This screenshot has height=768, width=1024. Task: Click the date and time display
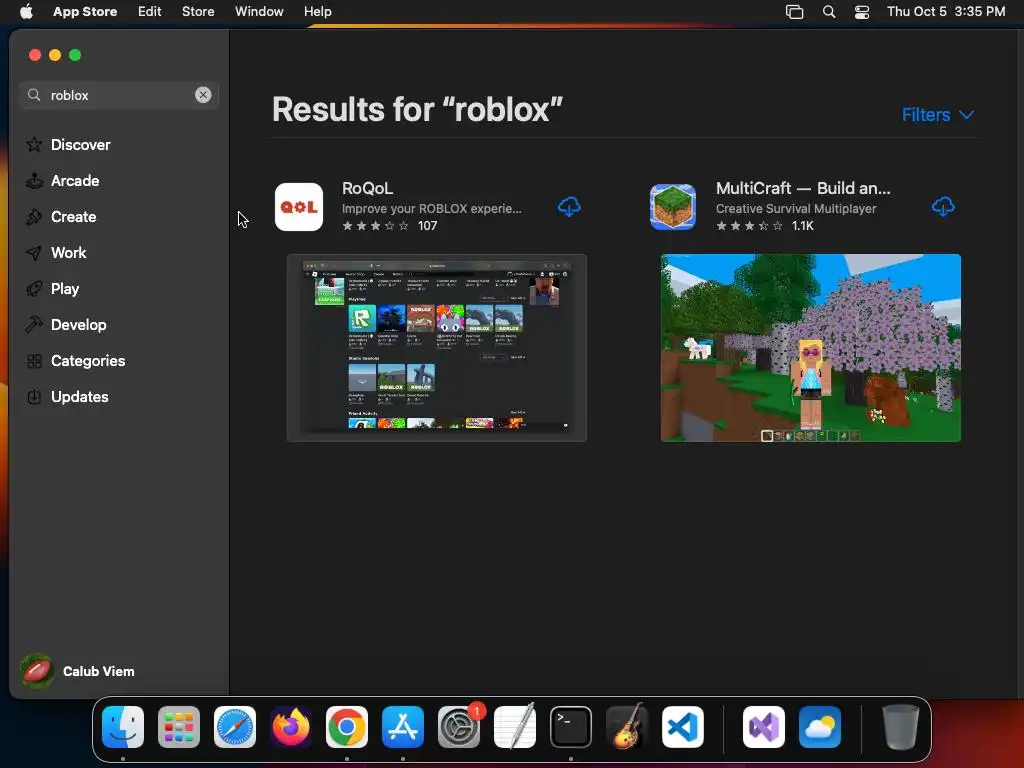point(946,11)
